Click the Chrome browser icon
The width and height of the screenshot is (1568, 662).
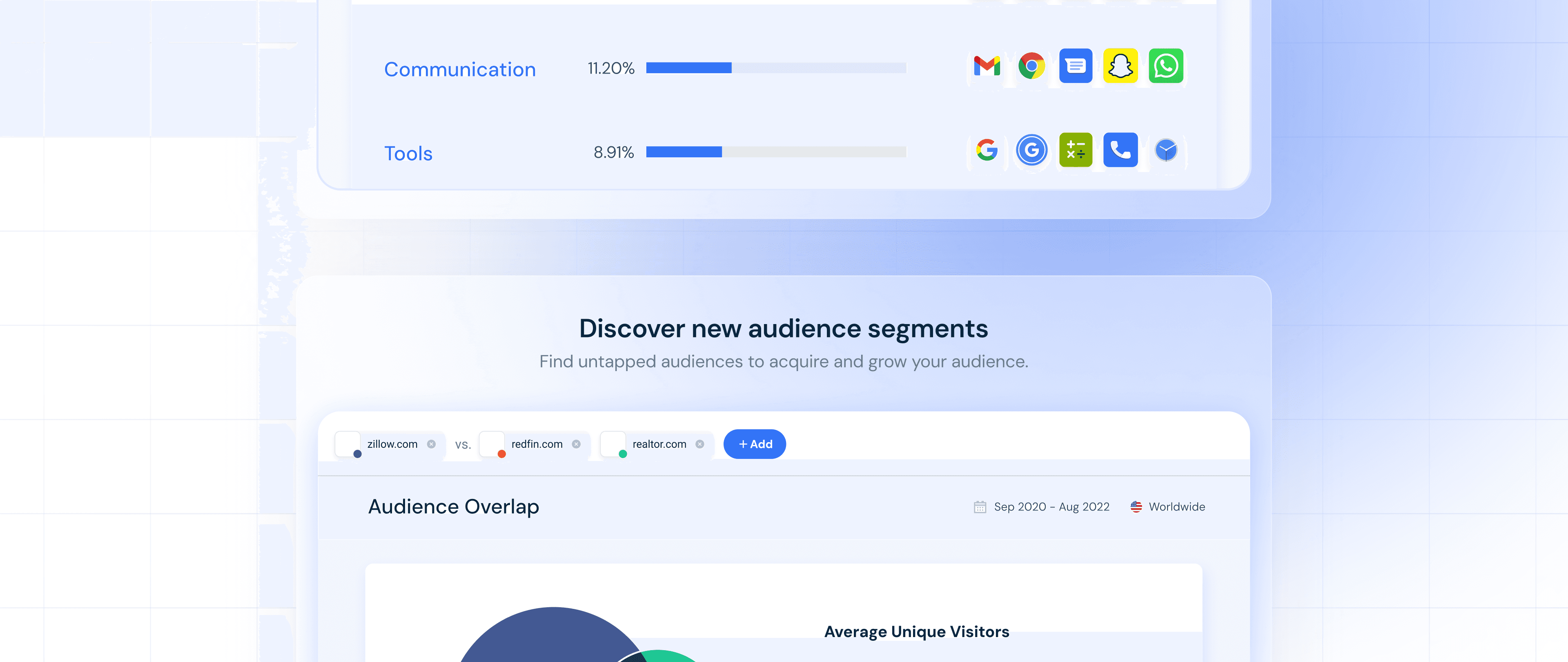pyautogui.click(x=1031, y=66)
